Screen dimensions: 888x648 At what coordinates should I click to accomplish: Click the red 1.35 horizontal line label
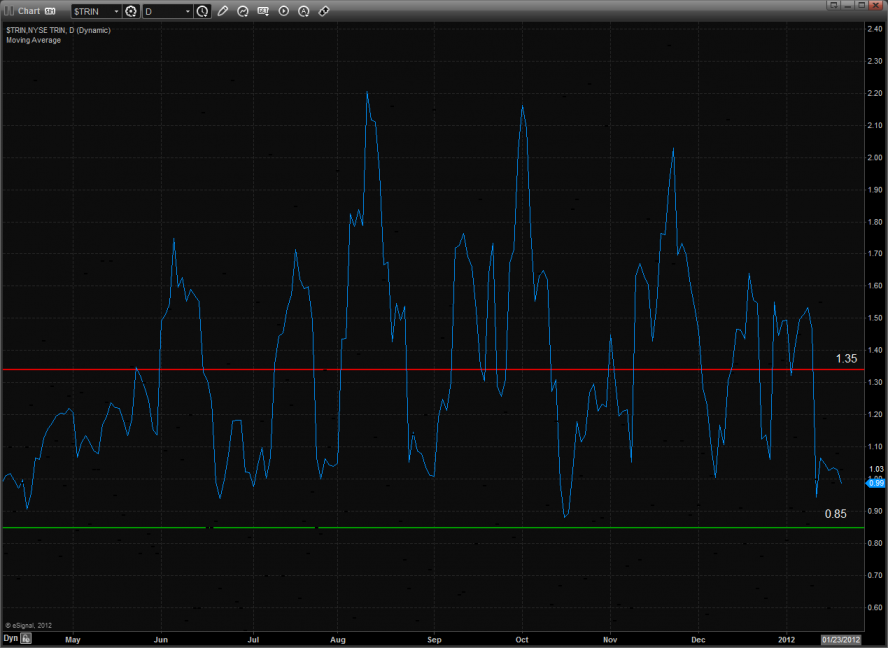pos(846,359)
